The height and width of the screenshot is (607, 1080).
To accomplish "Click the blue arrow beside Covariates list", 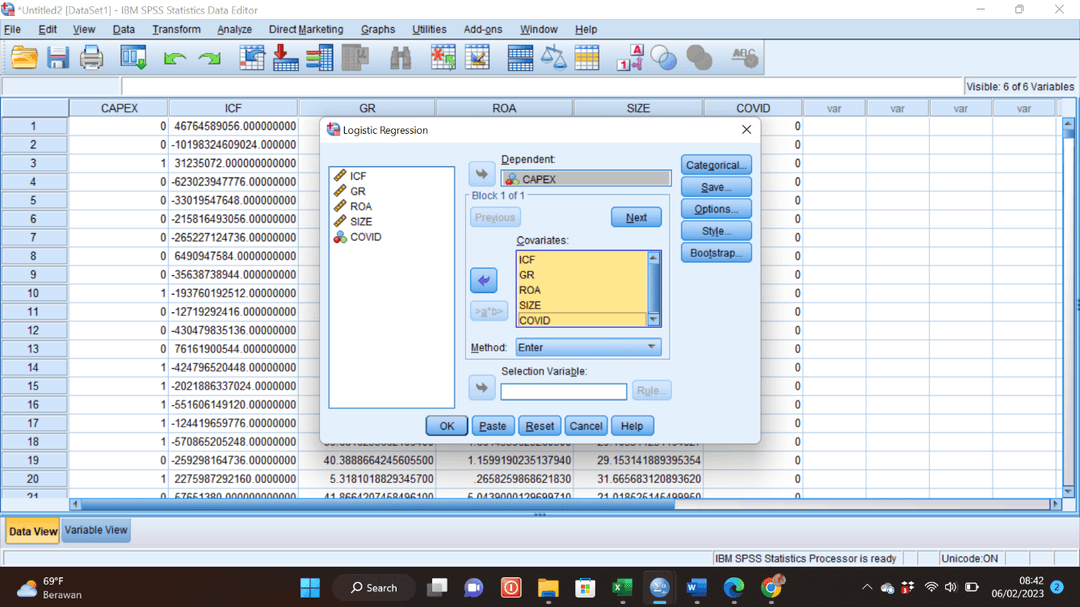I will (484, 280).
